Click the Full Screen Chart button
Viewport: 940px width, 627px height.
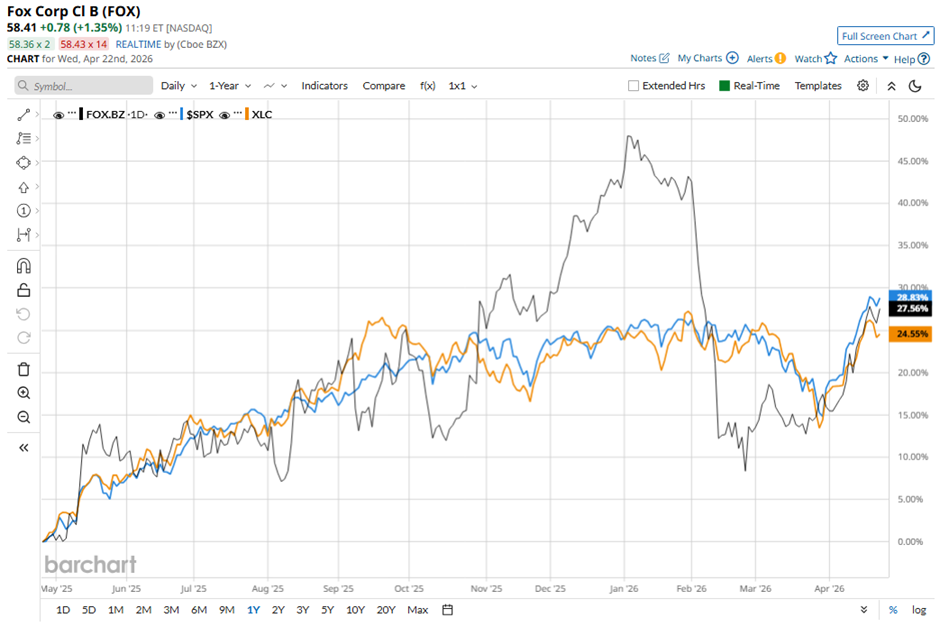click(886, 36)
